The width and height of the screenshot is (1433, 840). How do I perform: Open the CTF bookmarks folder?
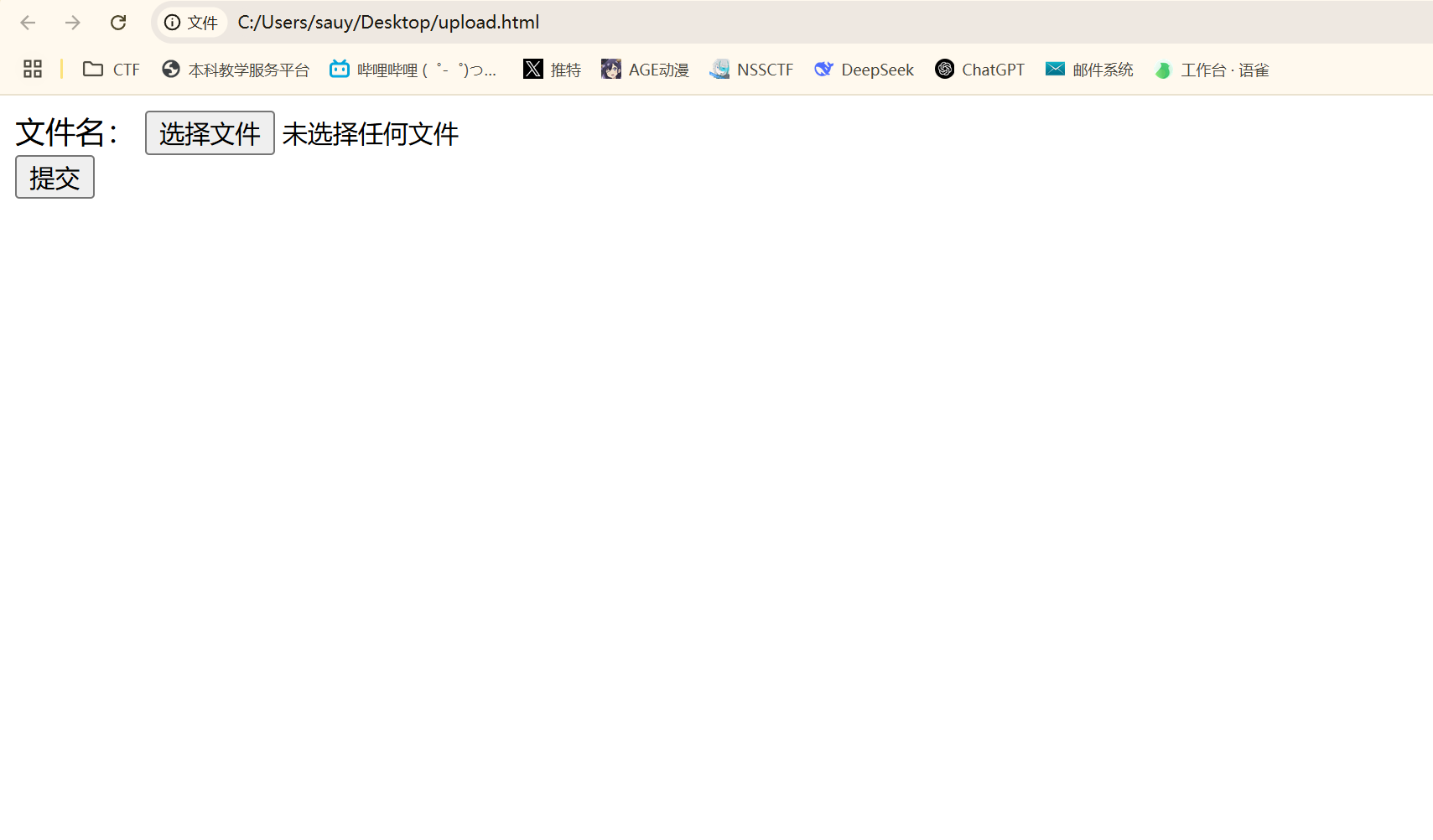click(112, 70)
